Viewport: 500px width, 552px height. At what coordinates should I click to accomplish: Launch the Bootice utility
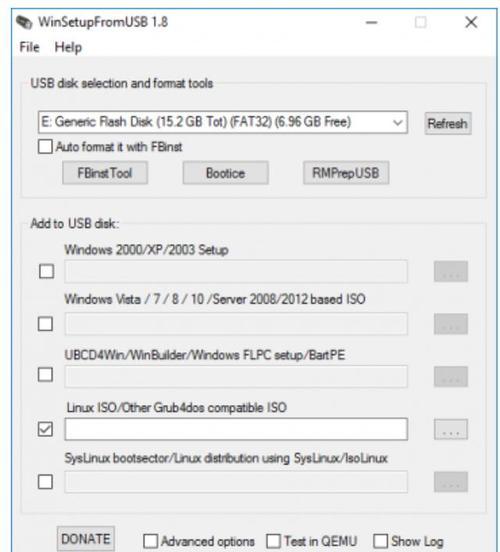click(x=225, y=173)
